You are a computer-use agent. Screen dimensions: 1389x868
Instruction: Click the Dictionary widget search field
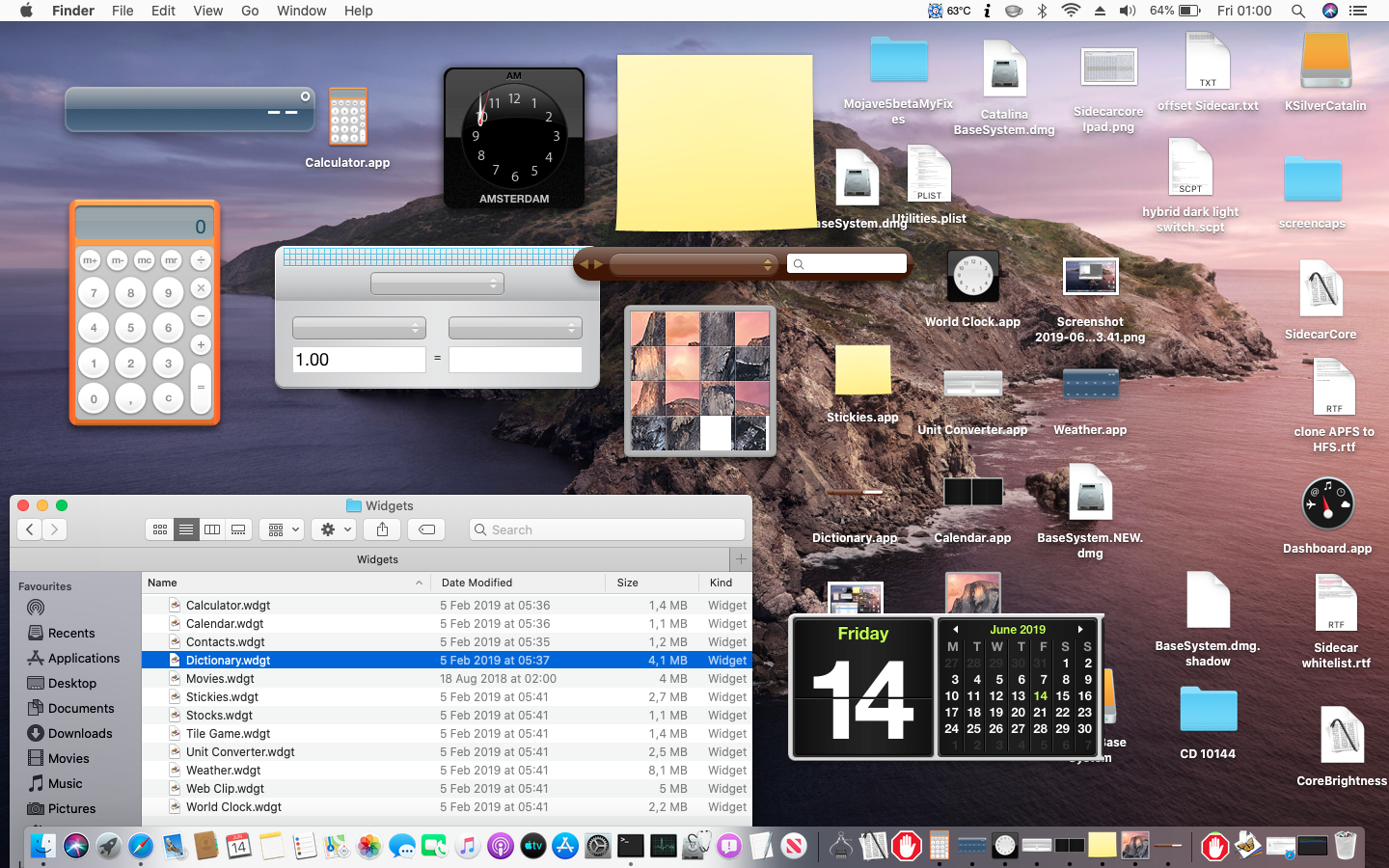pos(847,263)
